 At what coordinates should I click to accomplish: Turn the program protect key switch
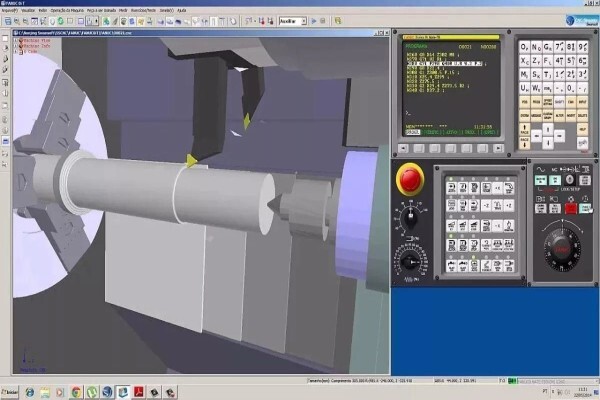pos(569,180)
